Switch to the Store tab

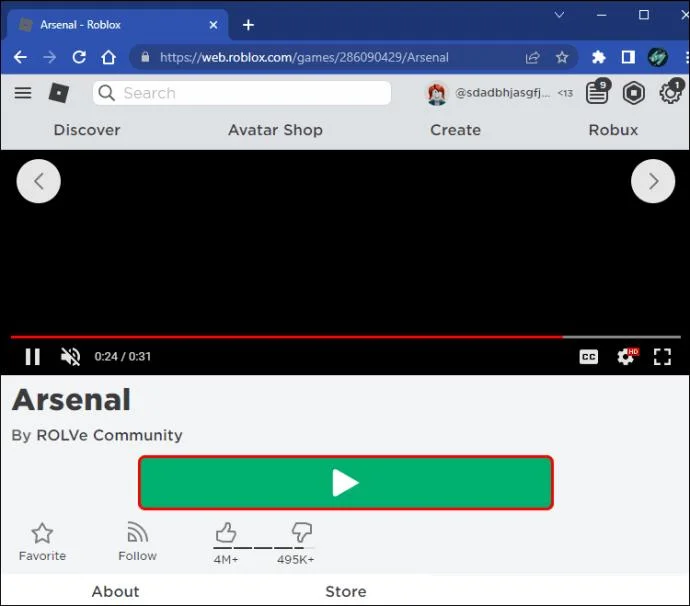(x=346, y=591)
